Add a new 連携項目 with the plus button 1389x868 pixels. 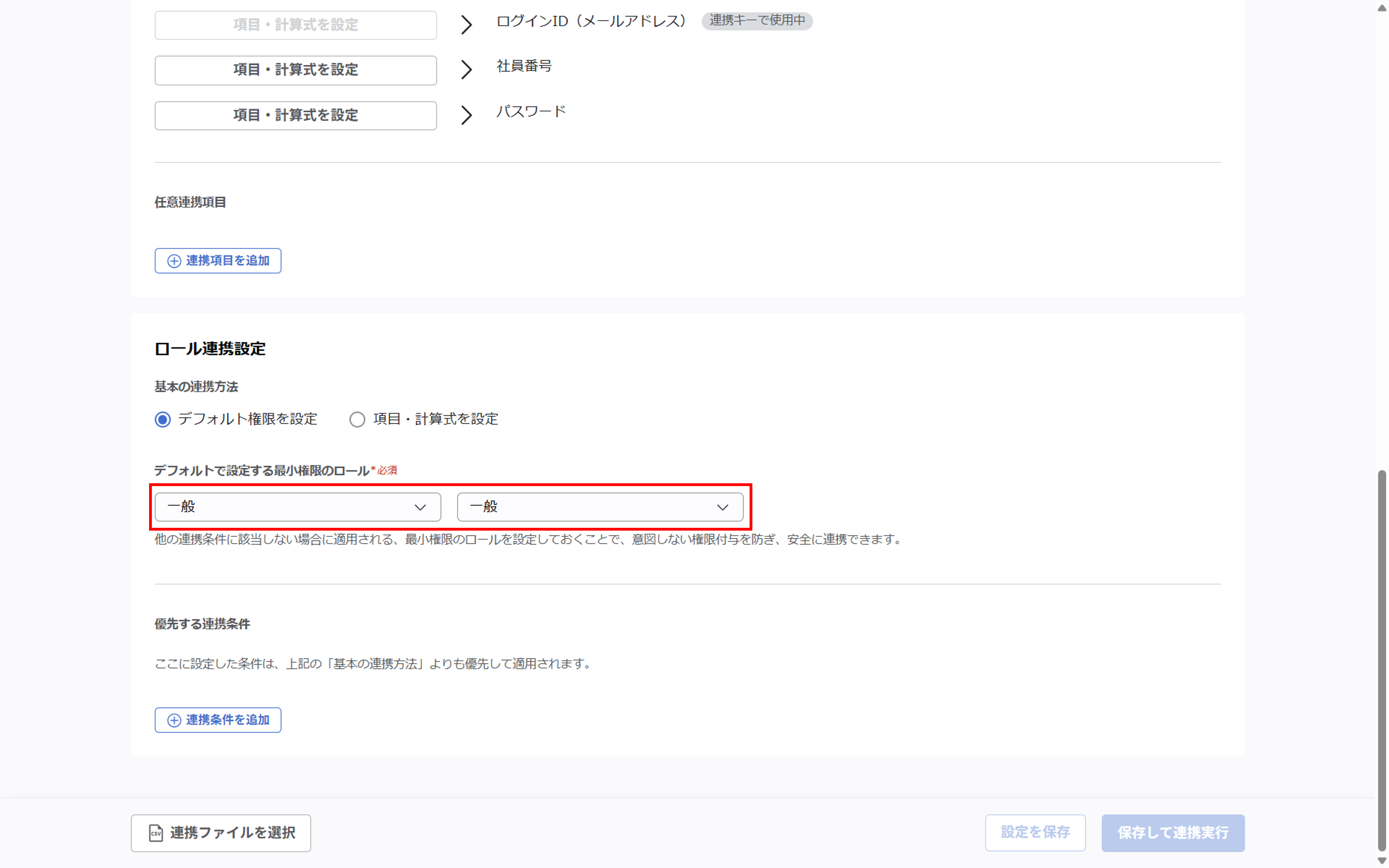click(217, 261)
